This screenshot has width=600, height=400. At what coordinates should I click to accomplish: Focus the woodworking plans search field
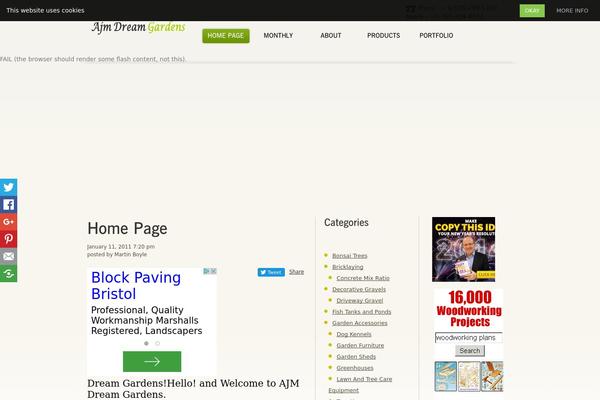pyautogui.click(x=469, y=338)
